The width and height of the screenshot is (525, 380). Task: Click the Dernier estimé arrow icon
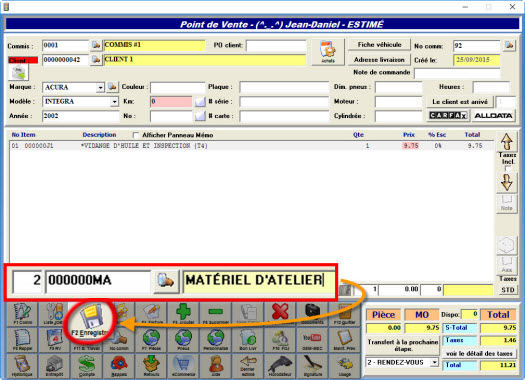(x=248, y=366)
